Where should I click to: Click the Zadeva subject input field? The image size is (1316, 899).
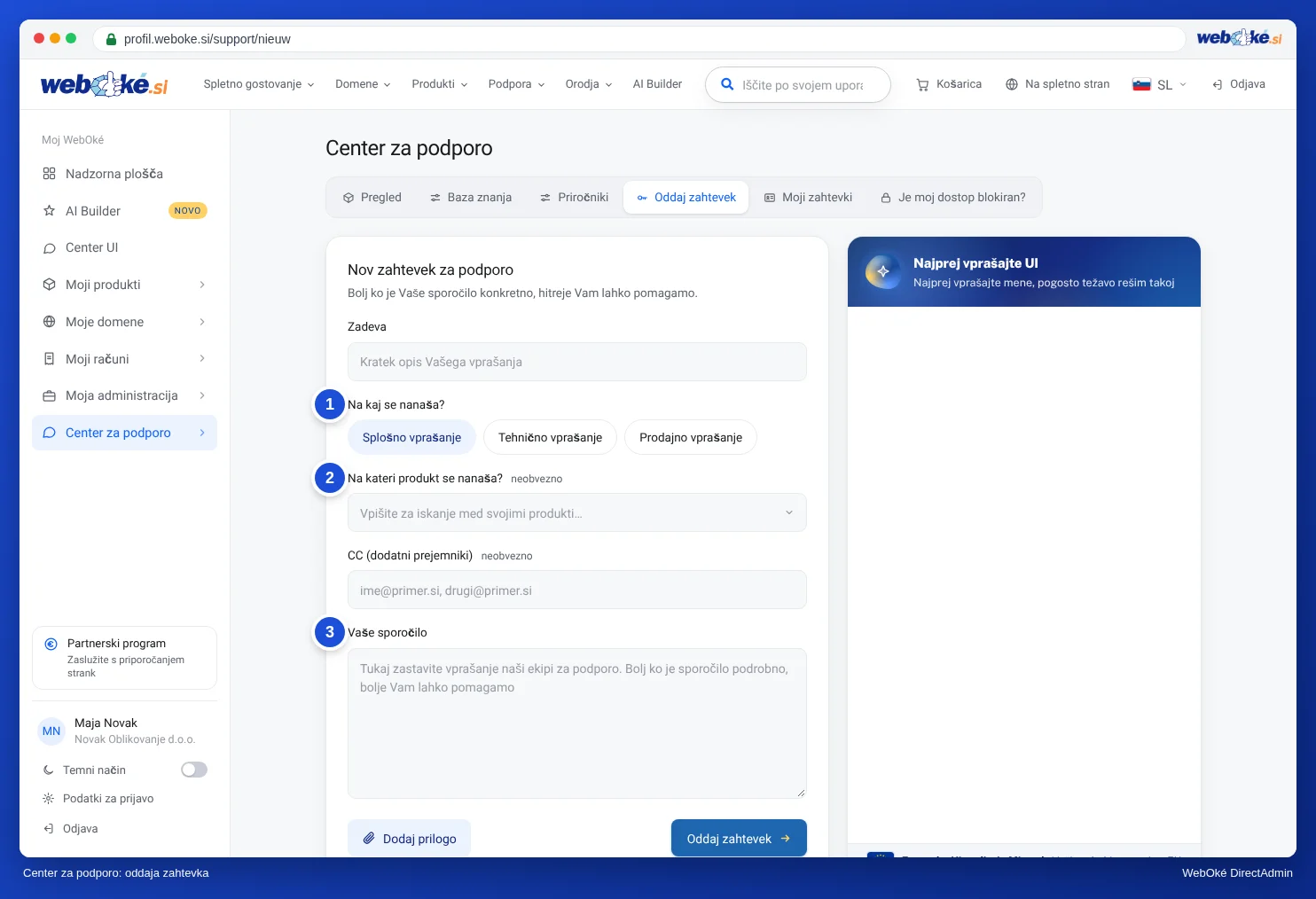[x=577, y=362]
